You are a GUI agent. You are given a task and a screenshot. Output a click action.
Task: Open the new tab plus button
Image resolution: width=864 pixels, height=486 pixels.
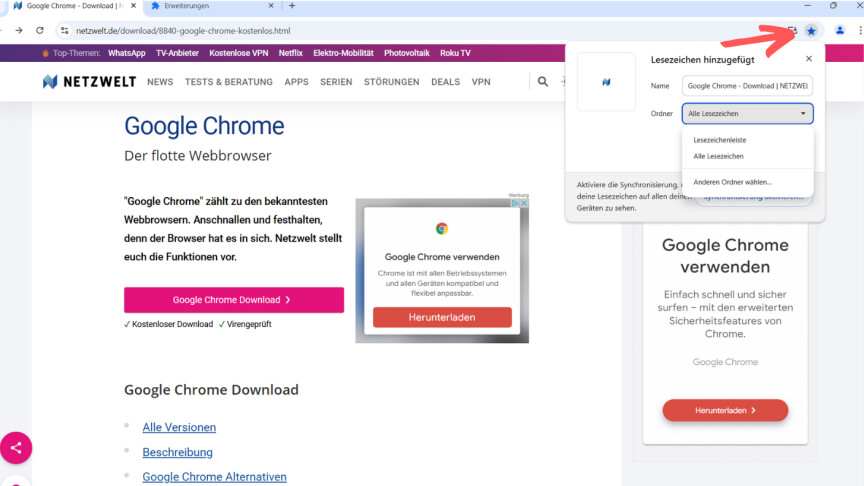[x=292, y=6]
